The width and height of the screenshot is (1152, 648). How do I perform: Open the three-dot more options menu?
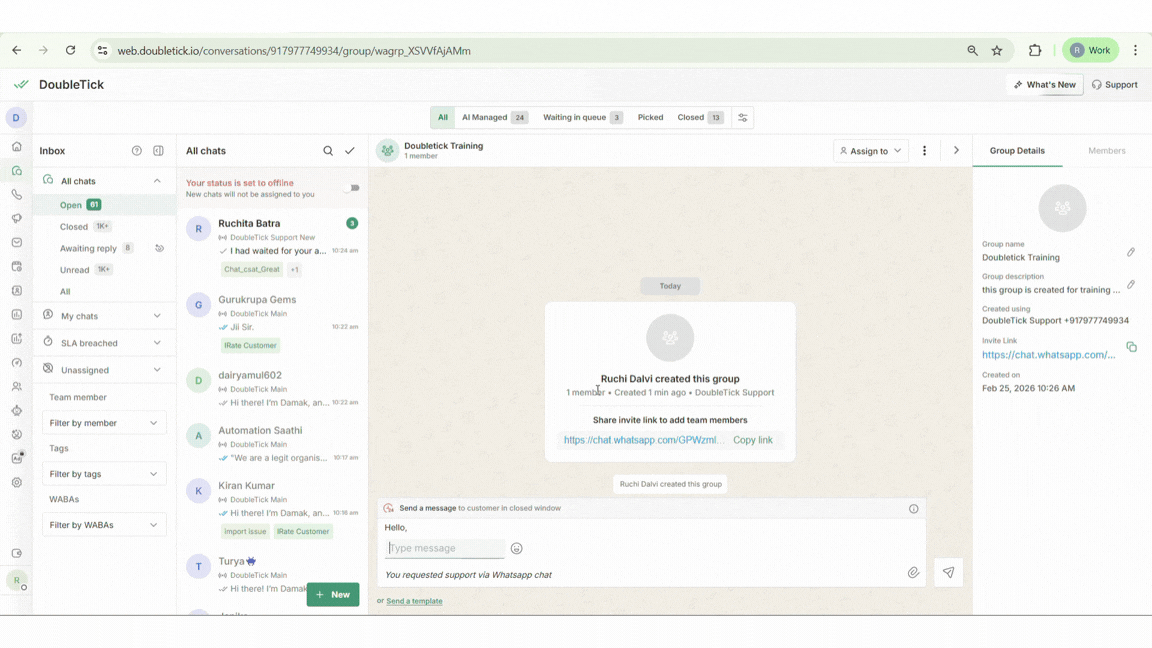pyautogui.click(x=924, y=151)
